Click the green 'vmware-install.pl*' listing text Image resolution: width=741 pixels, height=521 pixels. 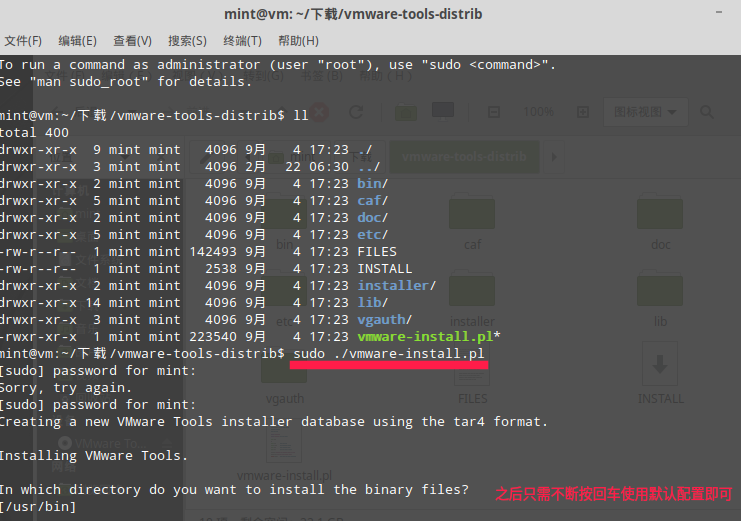tap(429, 337)
